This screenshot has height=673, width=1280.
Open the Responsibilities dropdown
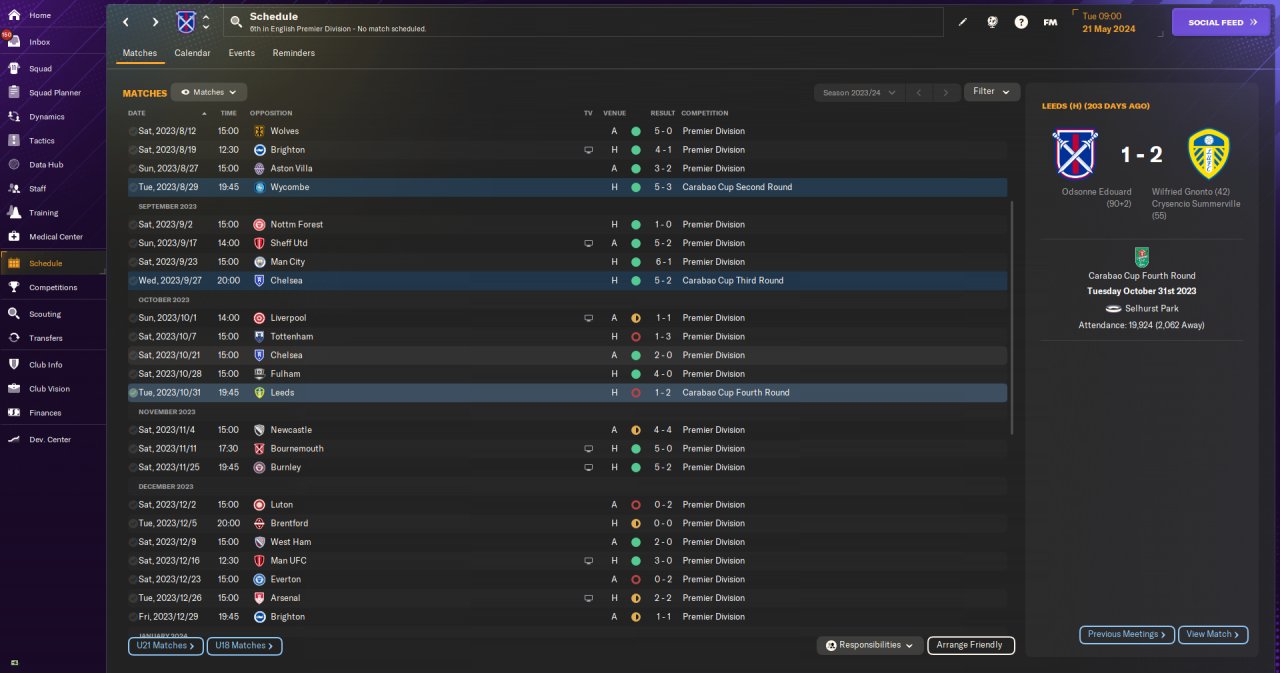tap(870, 645)
